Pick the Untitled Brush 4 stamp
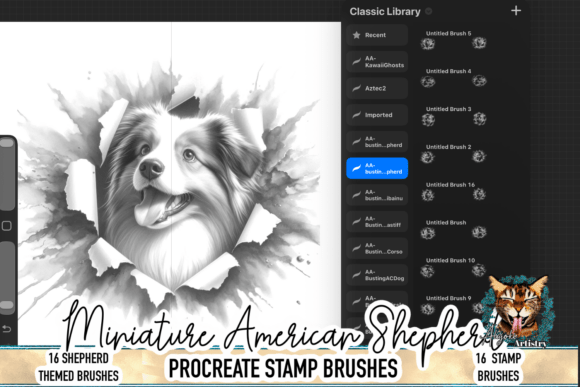 (x=454, y=78)
